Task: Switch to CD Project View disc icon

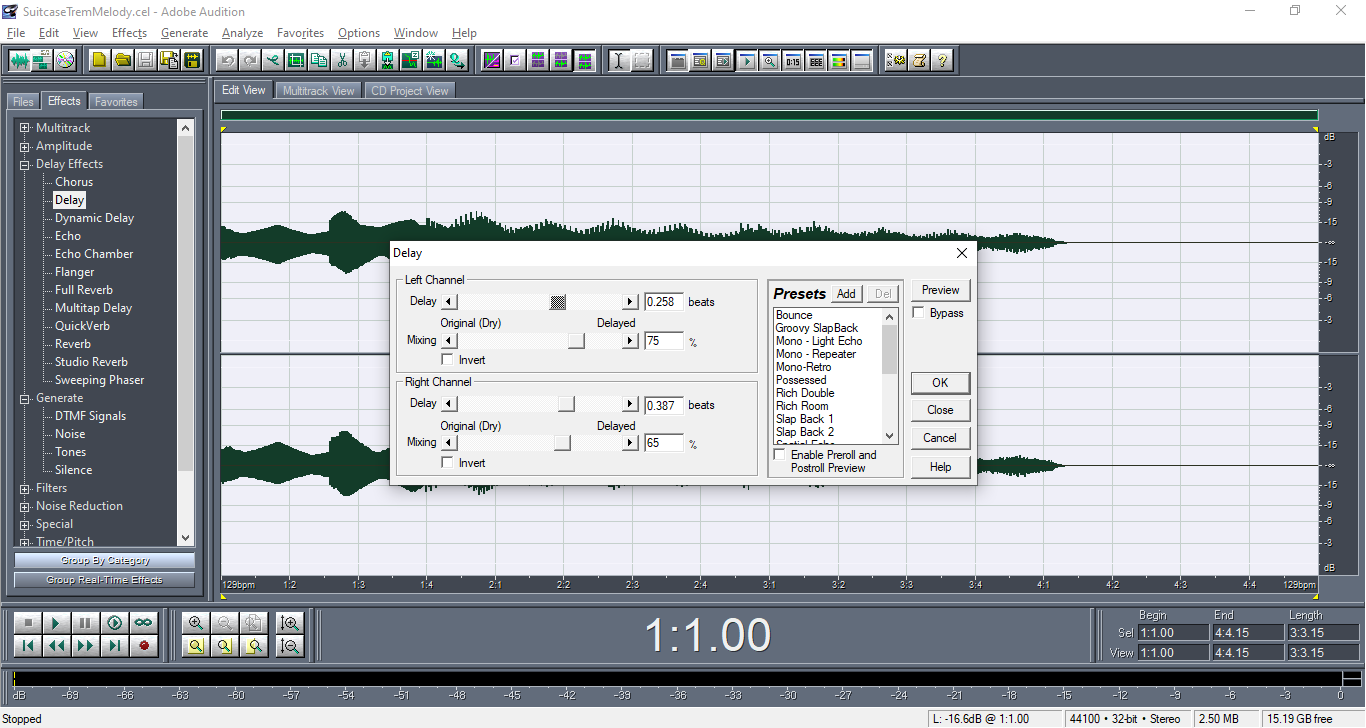Action: (65, 60)
